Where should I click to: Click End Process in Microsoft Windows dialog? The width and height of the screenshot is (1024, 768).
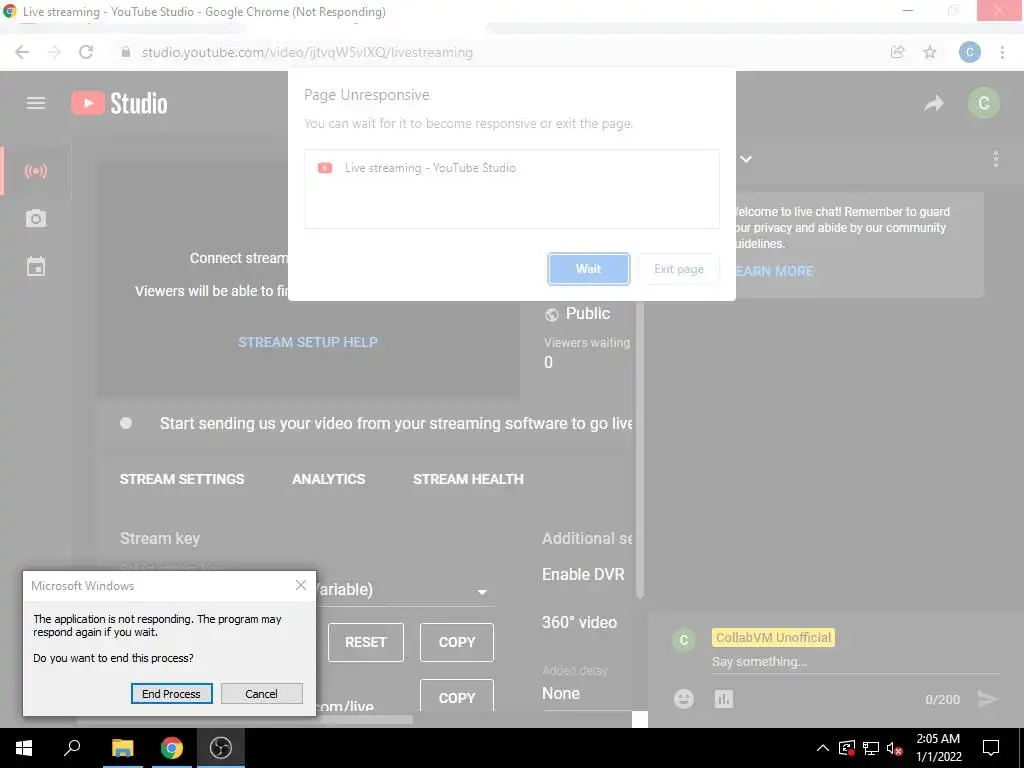(171, 694)
